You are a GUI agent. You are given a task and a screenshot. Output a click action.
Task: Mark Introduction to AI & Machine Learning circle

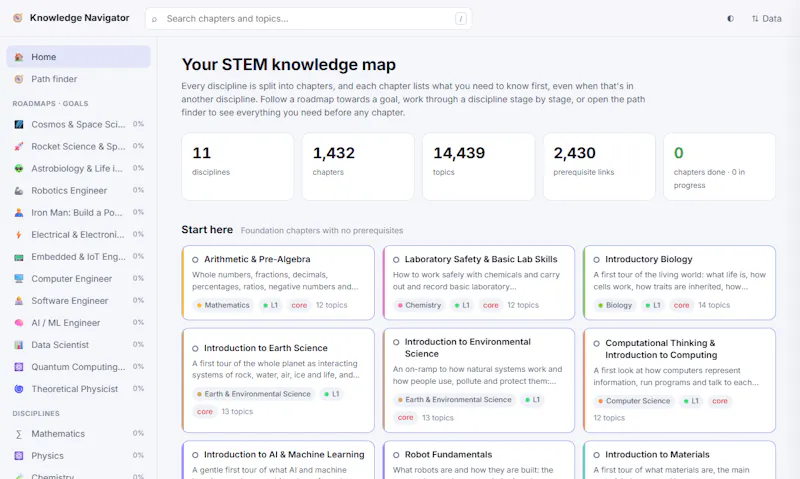(x=195, y=455)
